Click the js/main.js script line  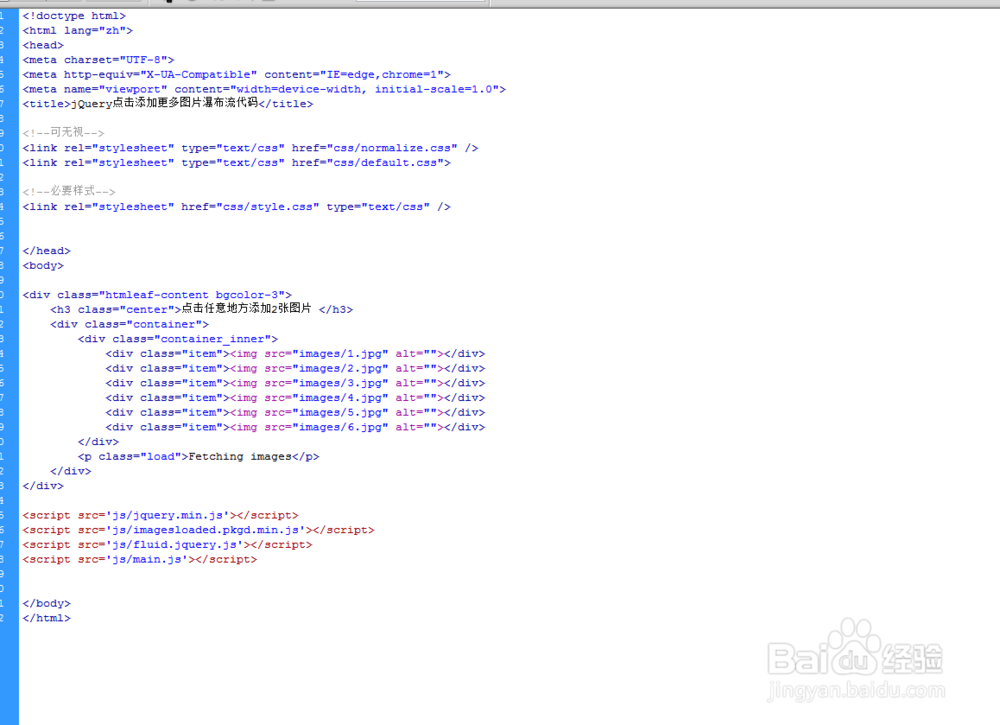(140, 559)
